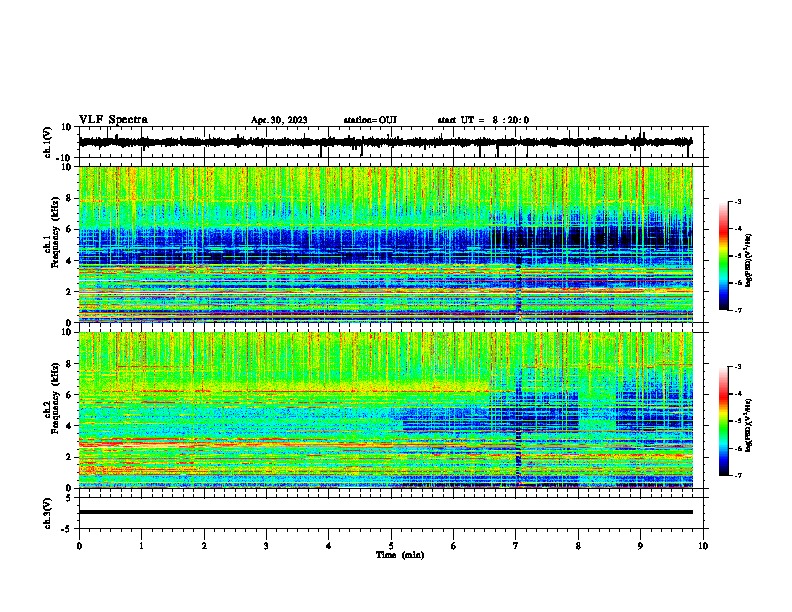Click the ch.2 spectrogram color scale bar

(x=724, y=421)
